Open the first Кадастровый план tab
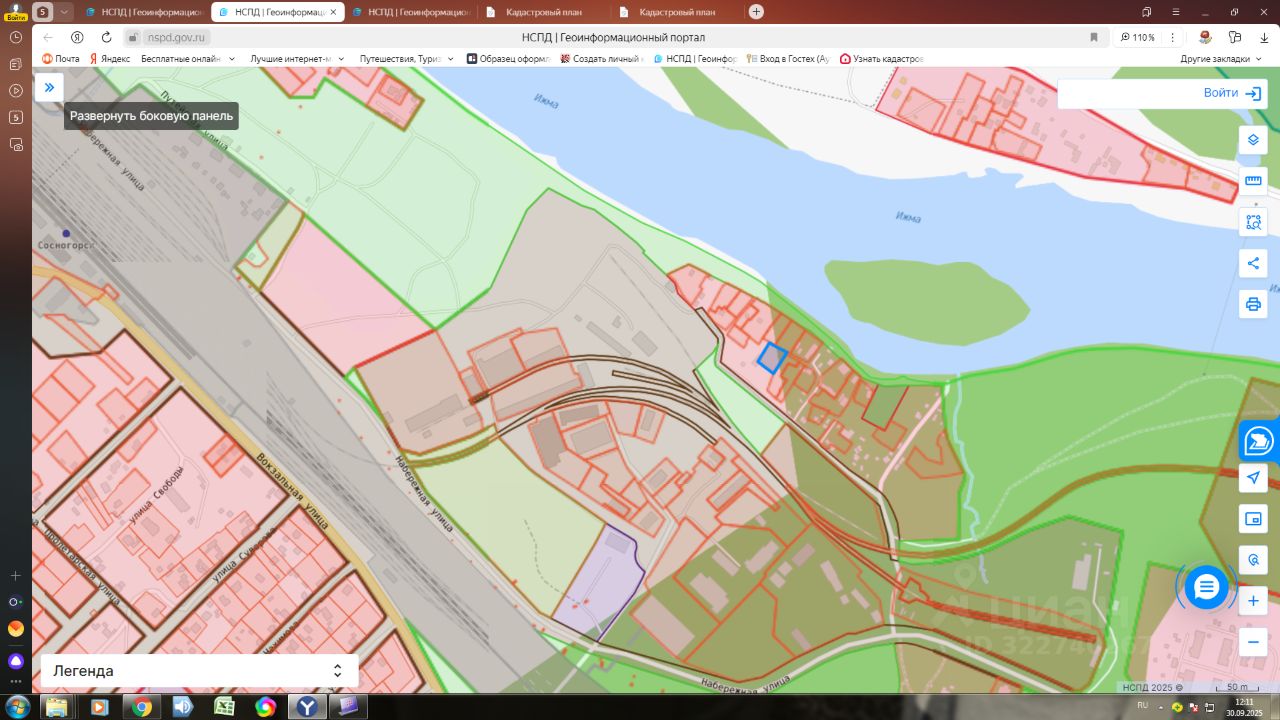 [543, 12]
